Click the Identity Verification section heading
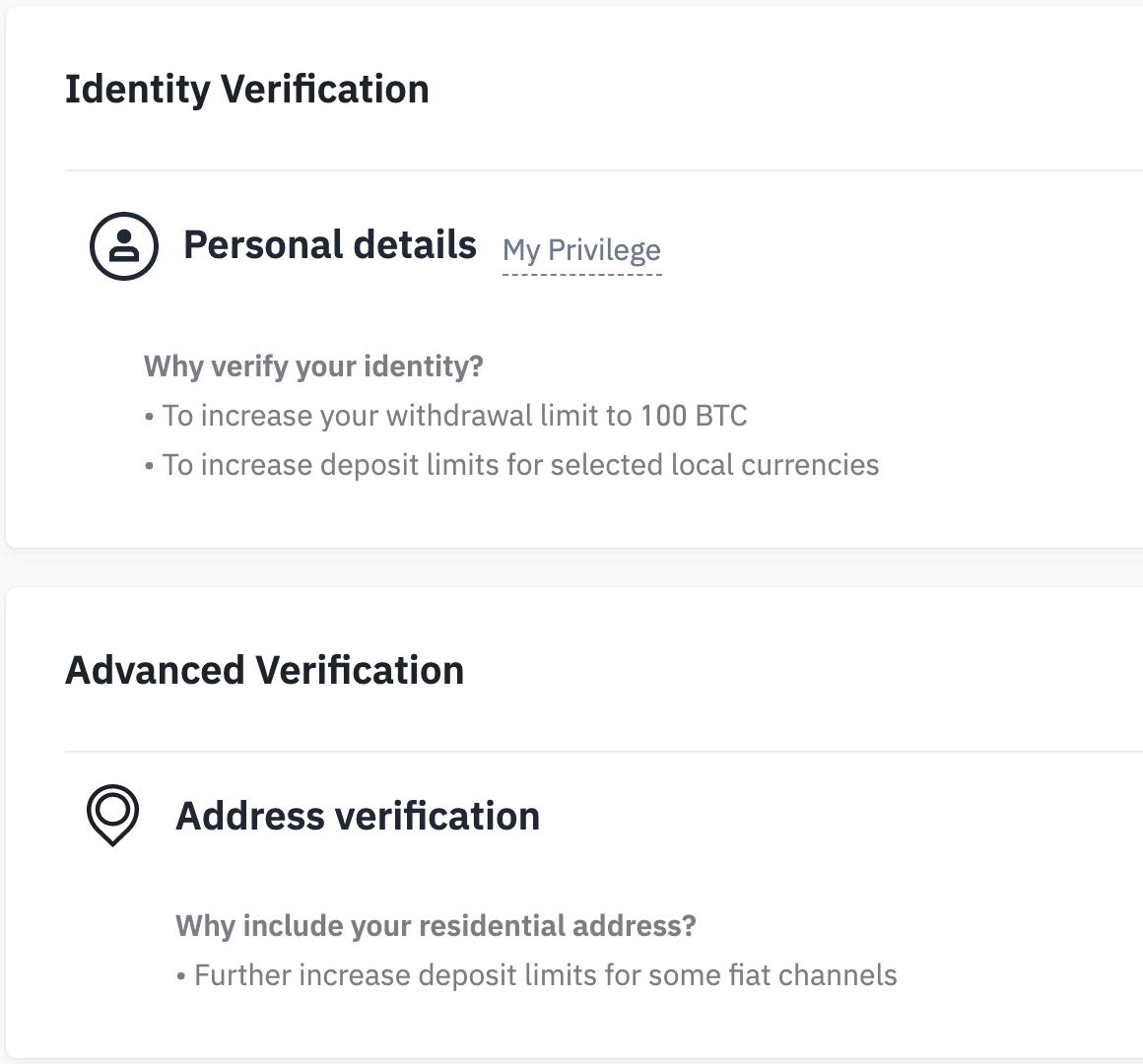 point(246,89)
